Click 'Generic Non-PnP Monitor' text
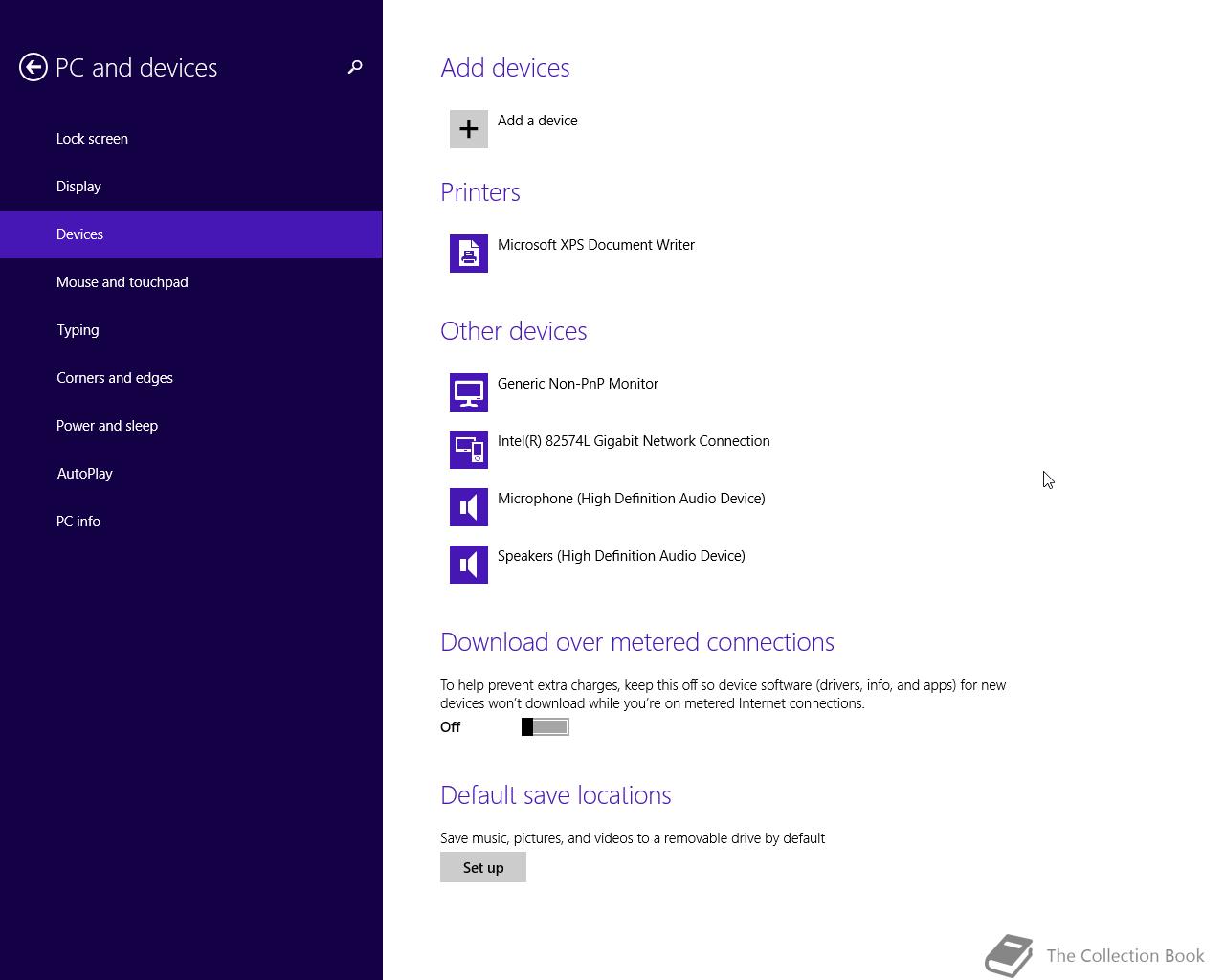Screen dimensions: 1225x980 click(578, 384)
